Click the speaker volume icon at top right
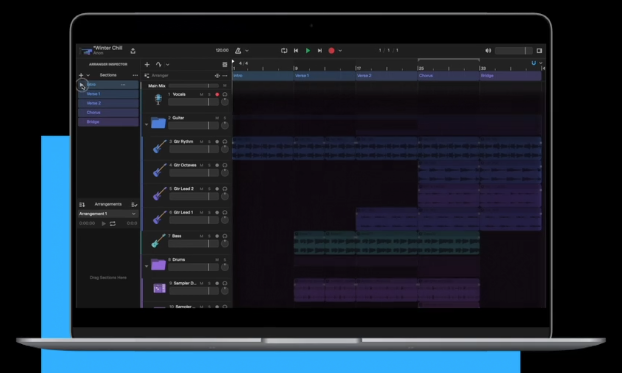This screenshot has width=622, height=373. coord(488,51)
